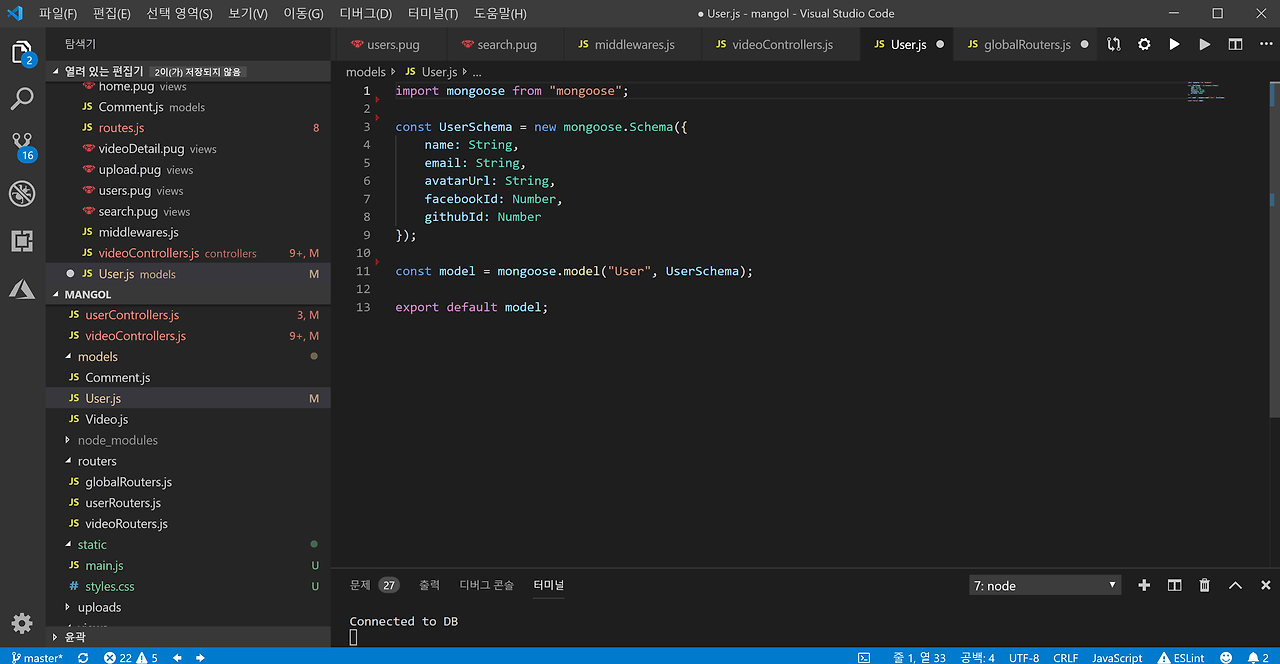Open Video.js in the models folder
The height and width of the screenshot is (664, 1280).
pos(106,419)
